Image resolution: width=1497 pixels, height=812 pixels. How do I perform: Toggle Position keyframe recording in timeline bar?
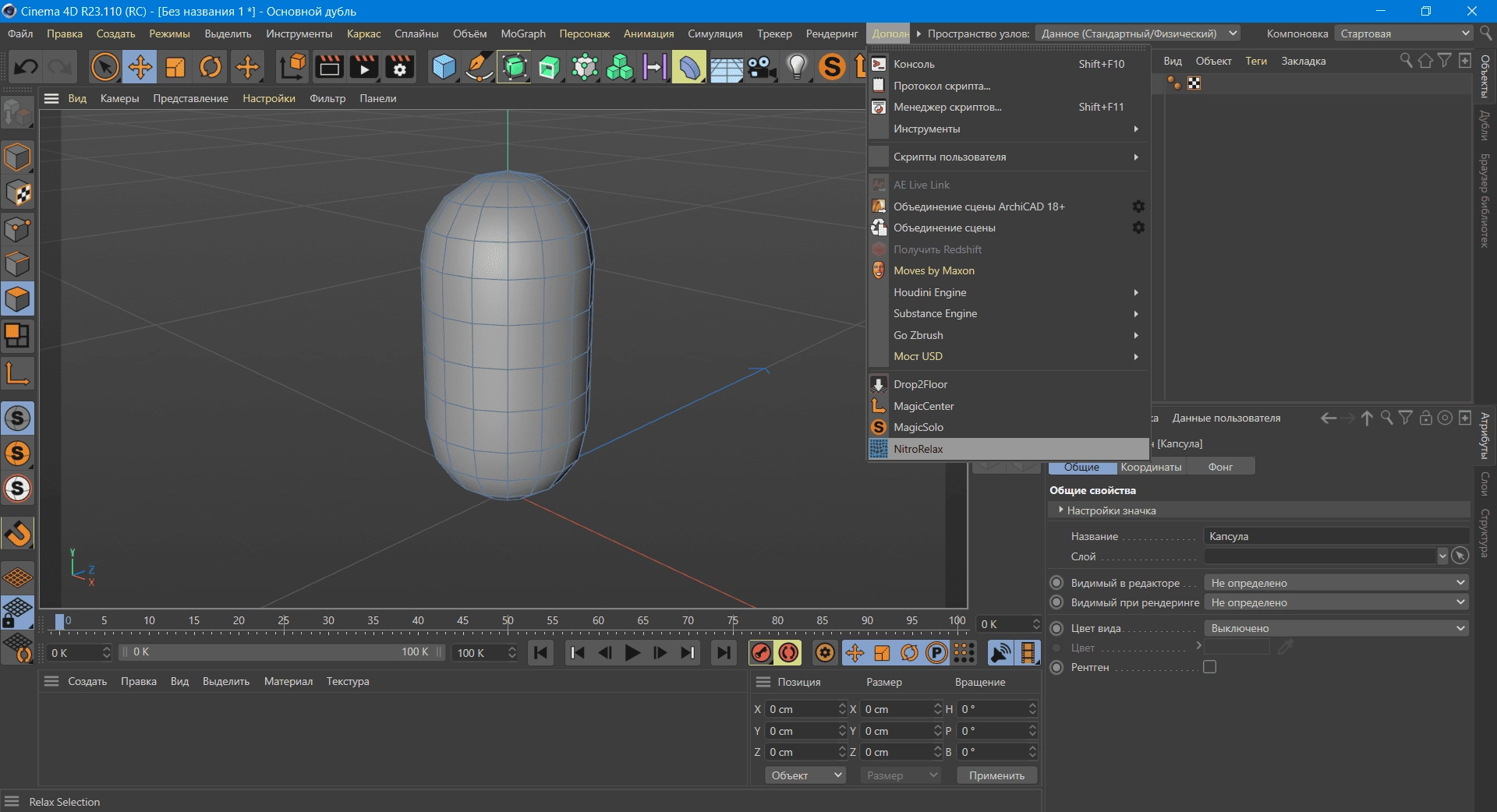click(855, 653)
